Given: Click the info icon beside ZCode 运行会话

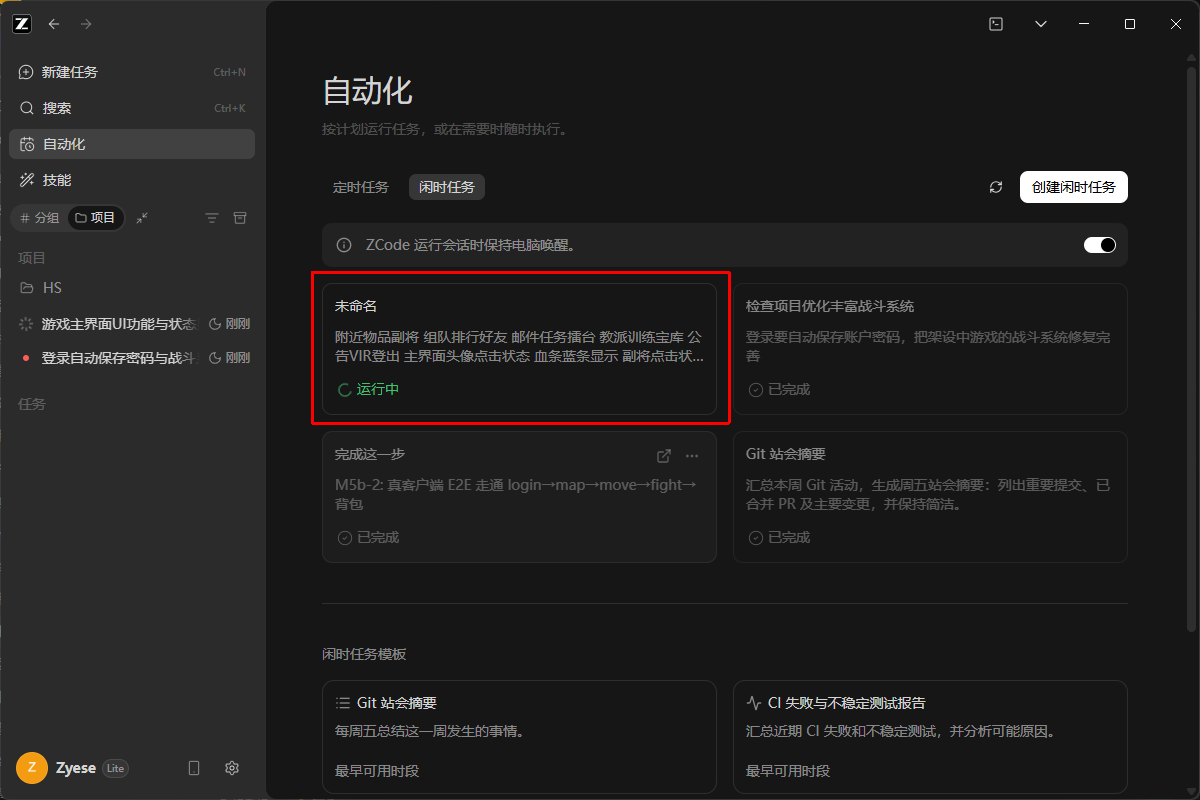Looking at the screenshot, I should tap(344, 245).
